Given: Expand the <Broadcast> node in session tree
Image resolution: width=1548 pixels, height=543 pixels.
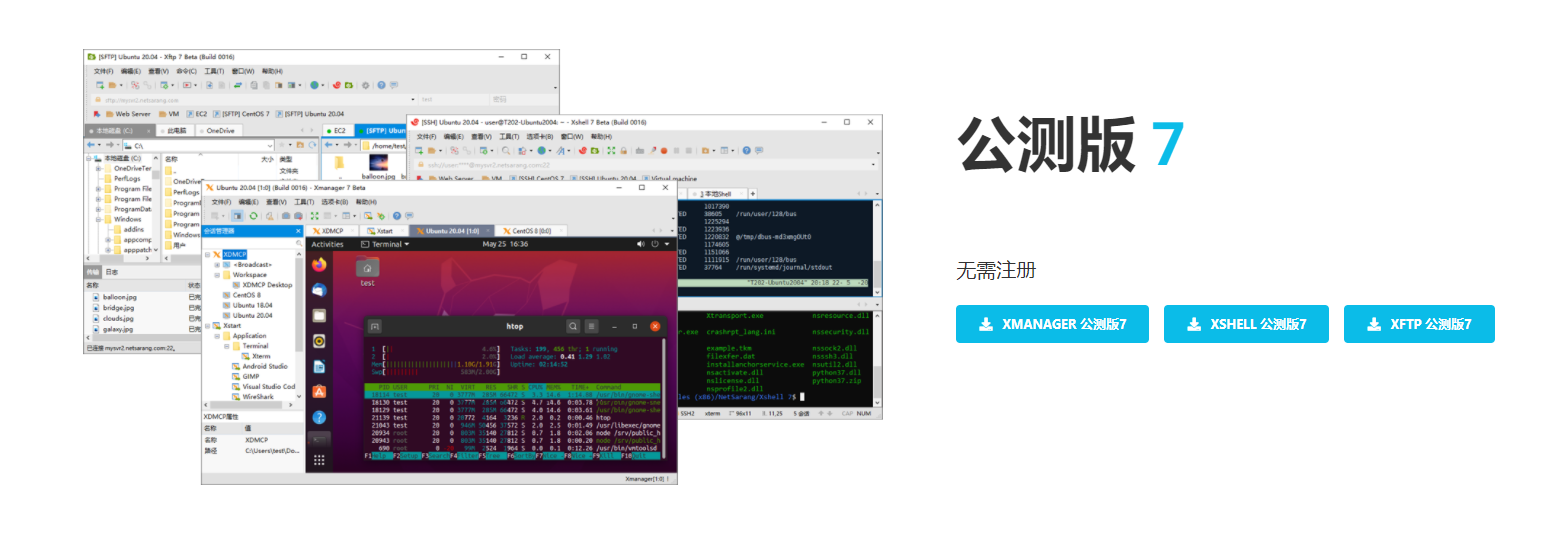Looking at the screenshot, I should tap(217, 265).
